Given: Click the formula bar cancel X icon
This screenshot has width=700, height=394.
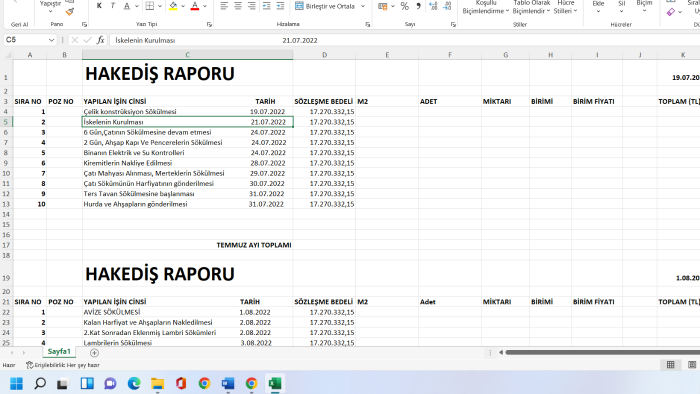Looking at the screenshot, I should click(x=75, y=40).
